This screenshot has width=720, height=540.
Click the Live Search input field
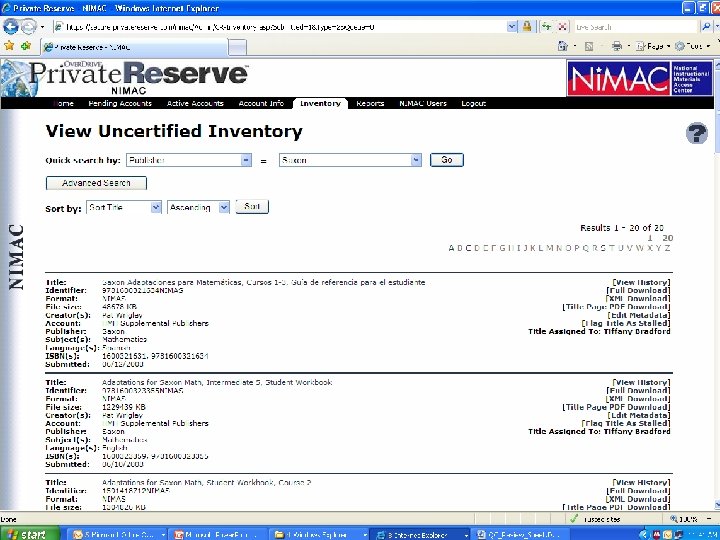click(636, 27)
